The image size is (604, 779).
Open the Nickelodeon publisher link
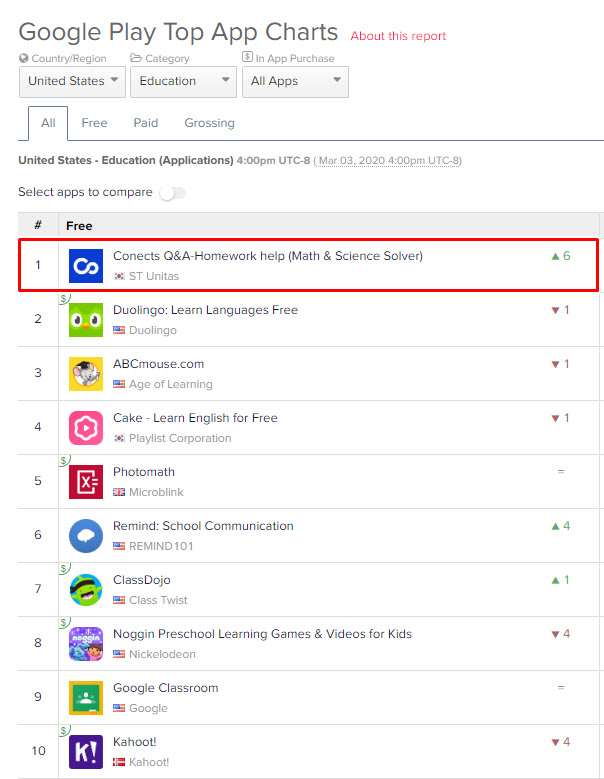click(162, 654)
